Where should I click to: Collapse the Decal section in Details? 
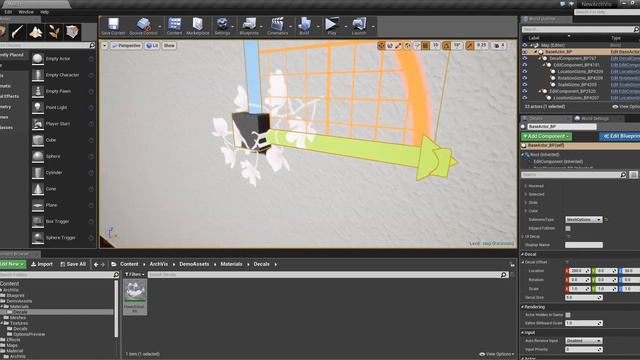[523, 254]
